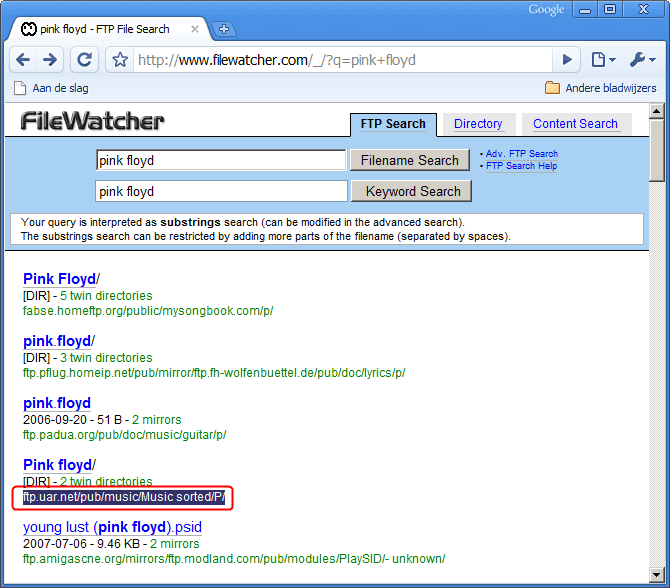
Task: Open the Pink Floyd/ directory result
Action: tap(61, 279)
